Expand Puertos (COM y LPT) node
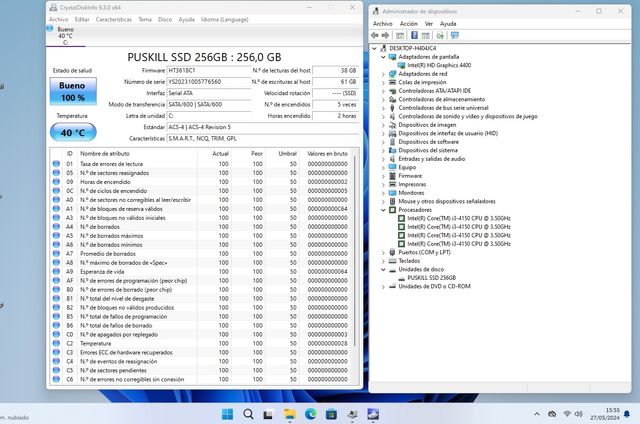640x424 pixels. [383, 252]
